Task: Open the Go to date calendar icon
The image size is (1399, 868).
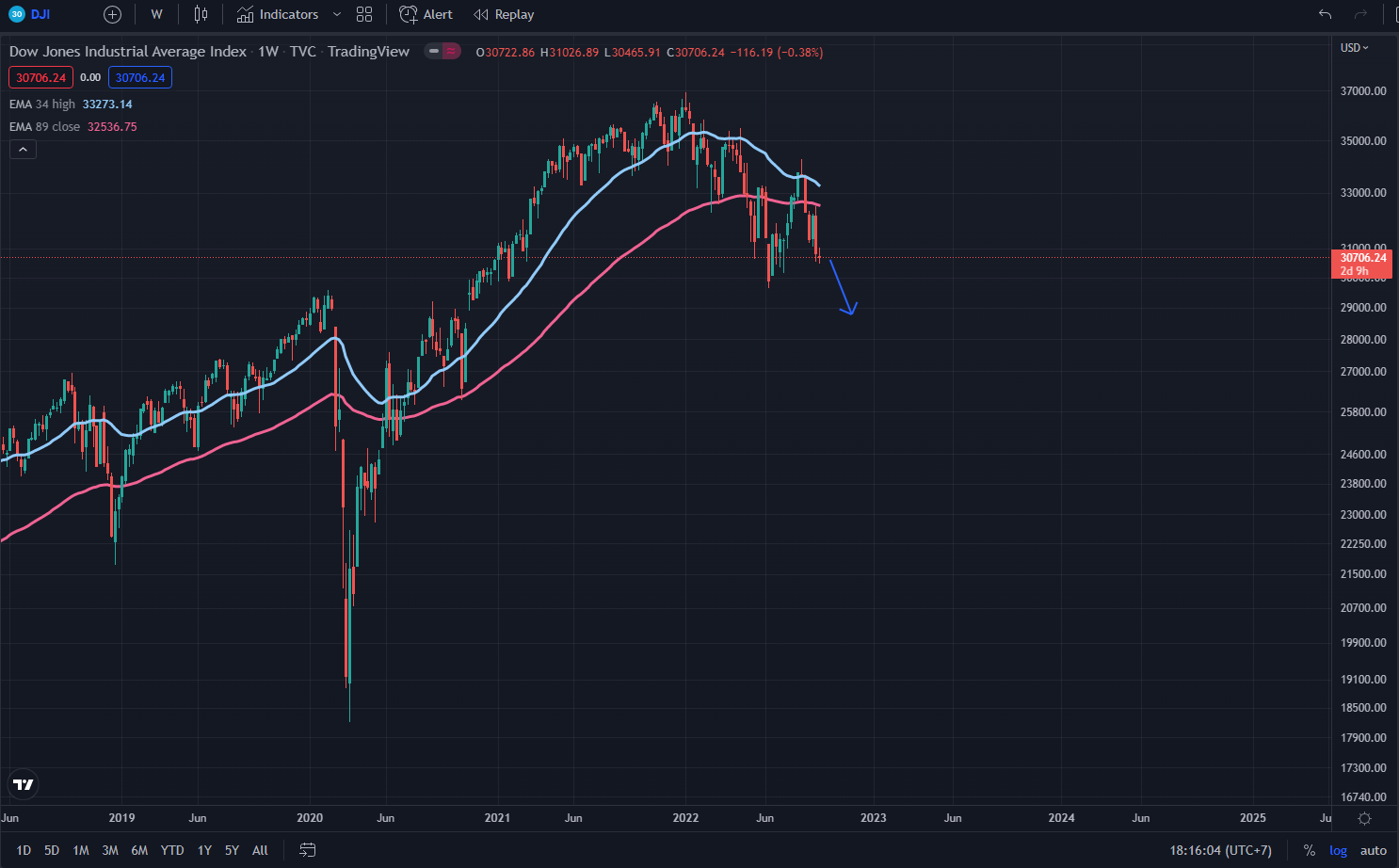Action: coord(308,850)
